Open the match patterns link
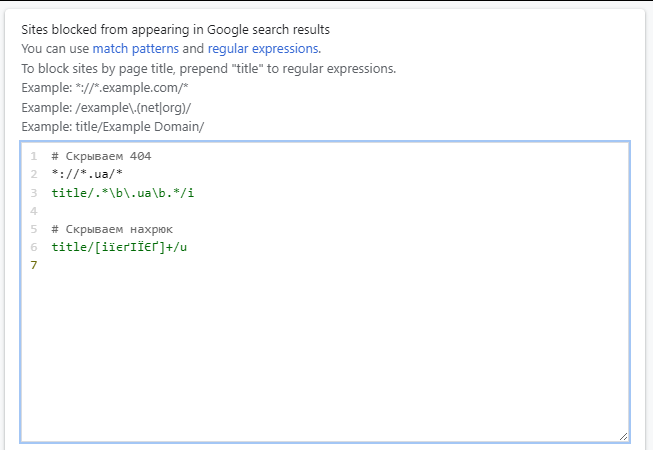The height and width of the screenshot is (450, 653). click(135, 48)
